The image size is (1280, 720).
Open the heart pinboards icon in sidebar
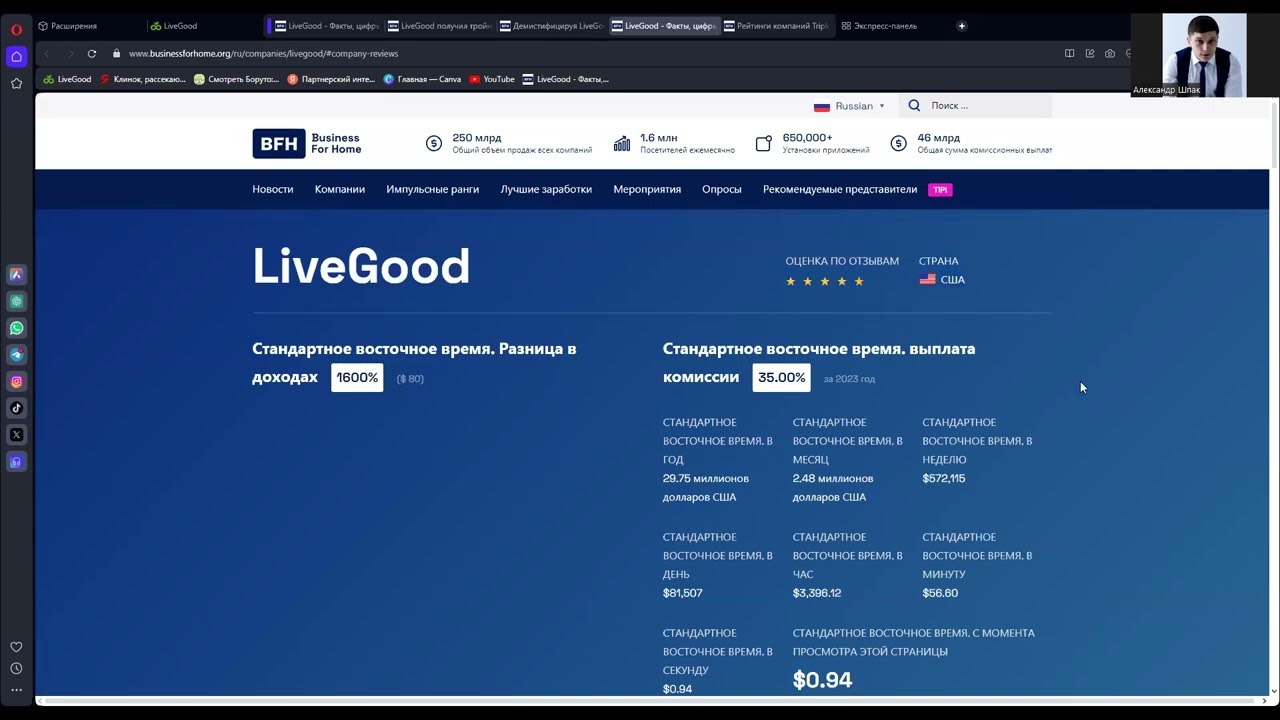(16, 647)
